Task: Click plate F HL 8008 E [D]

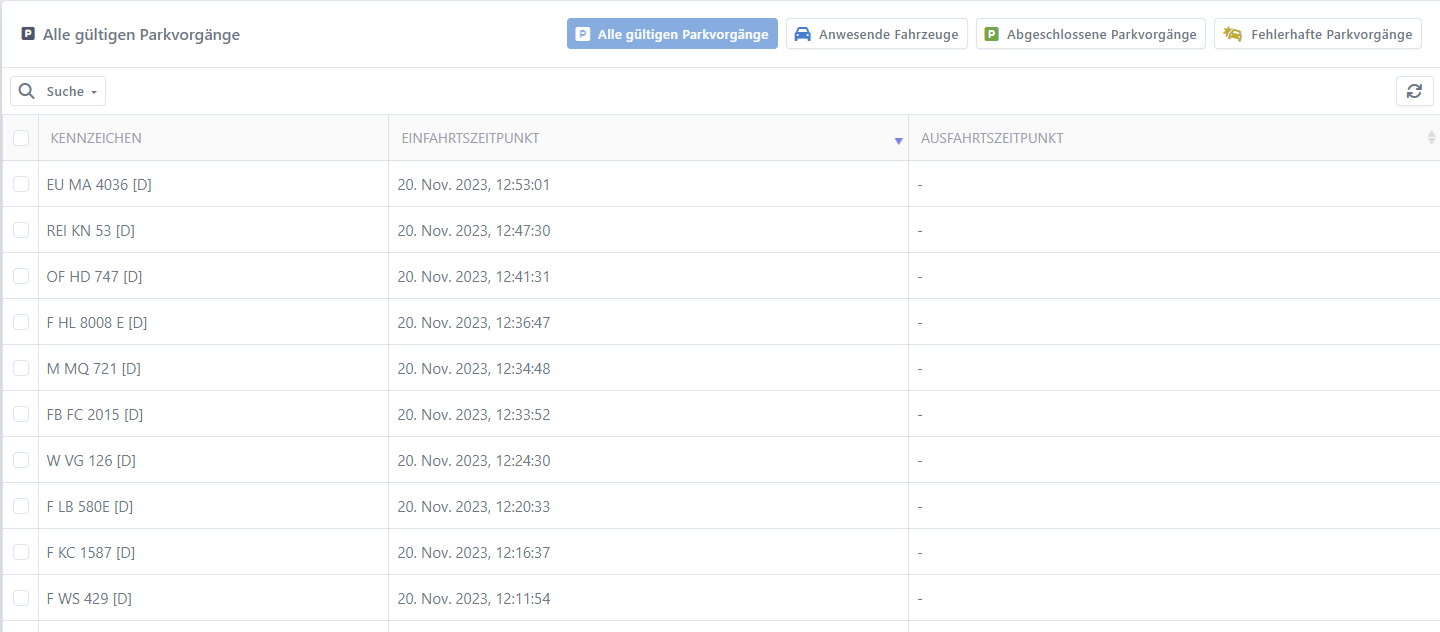Action: (x=97, y=322)
